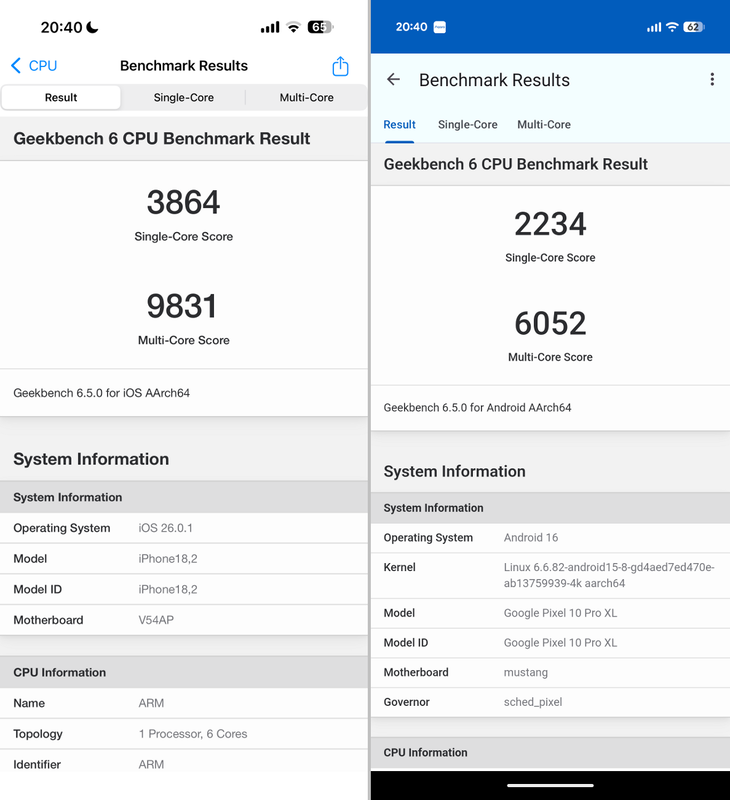This screenshot has height=800, width=730.
Task: Select the 6052 multi-core score
Action: pos(550,323)
